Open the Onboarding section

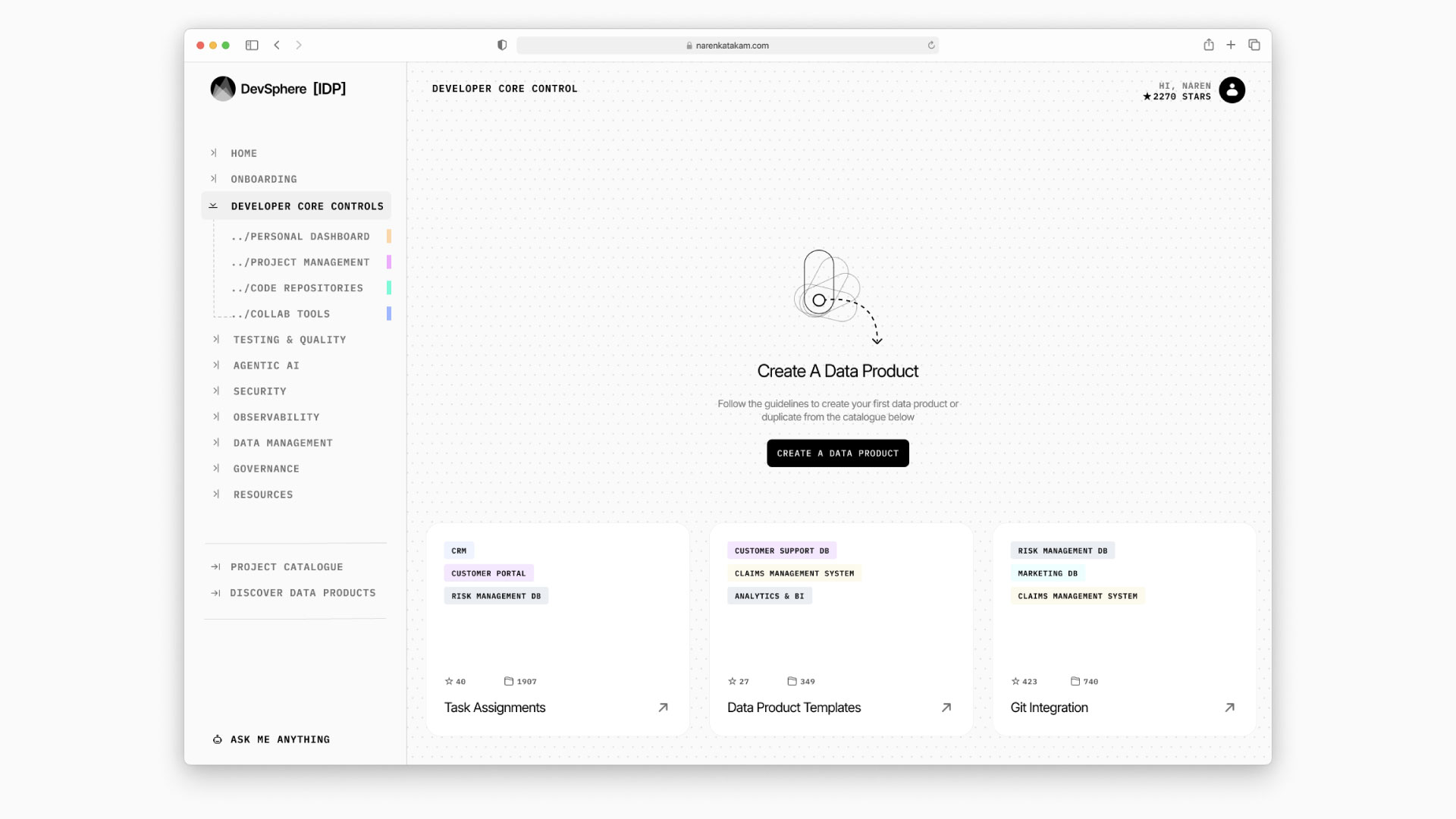coord(264,179)
